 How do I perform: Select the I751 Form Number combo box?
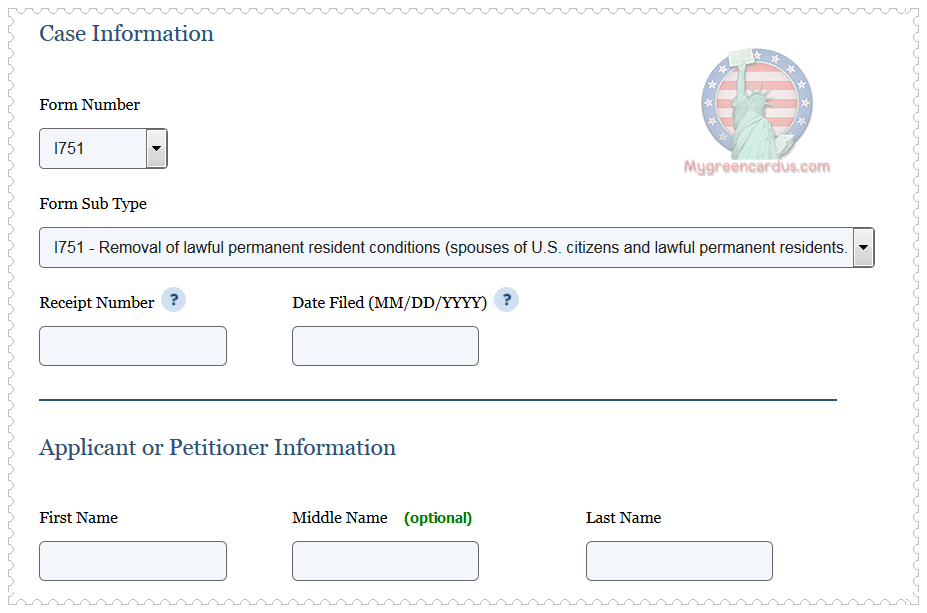click(x=93, y=149)
